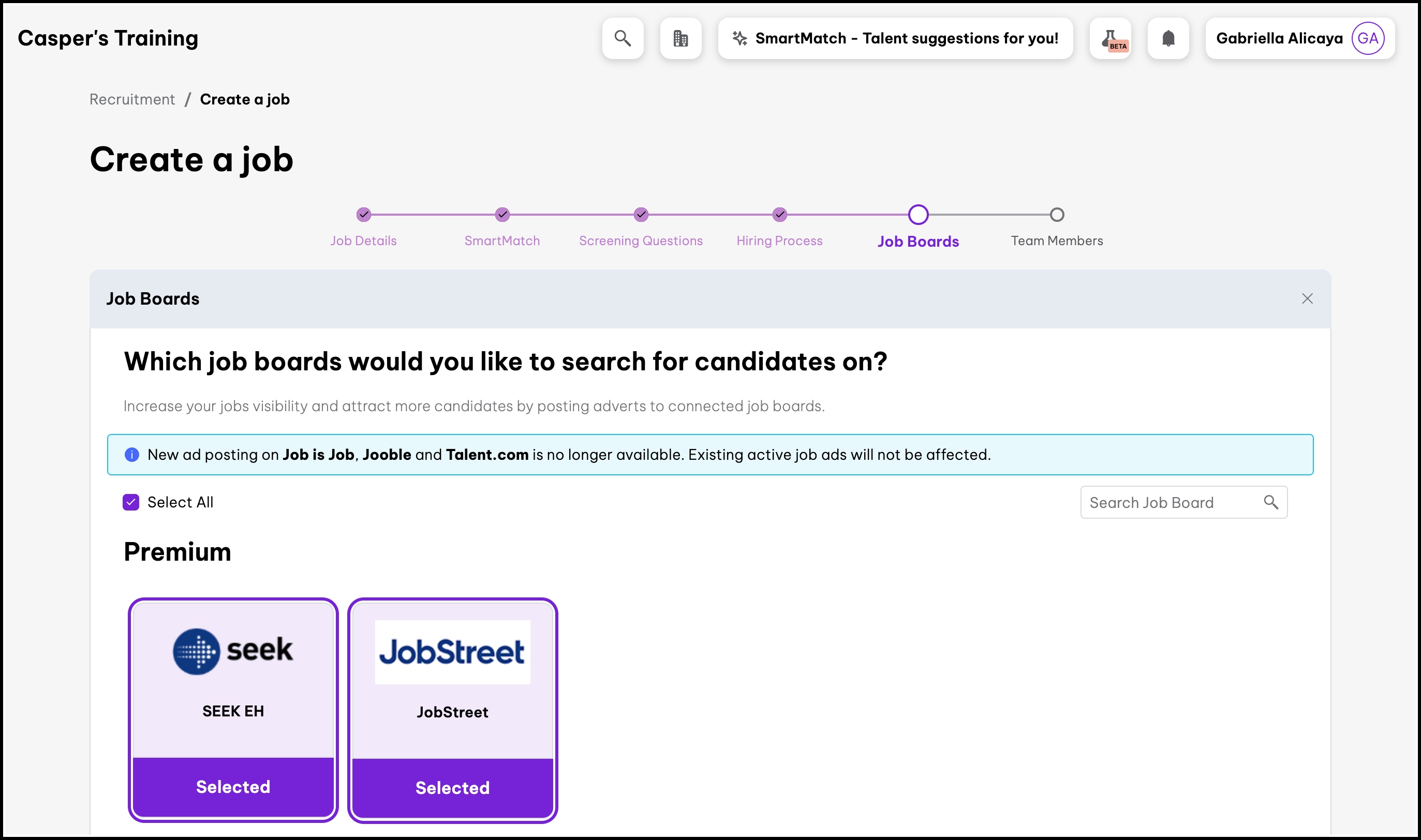Open SmartMatch talent suggestions button
This screenshot has width=1421, height=840.
point(896,38)
